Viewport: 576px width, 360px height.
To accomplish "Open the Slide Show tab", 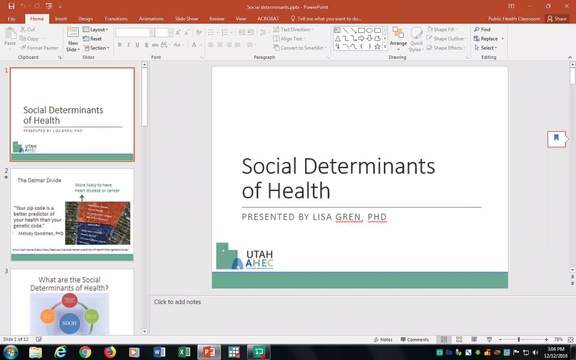I will click(186, 18).
